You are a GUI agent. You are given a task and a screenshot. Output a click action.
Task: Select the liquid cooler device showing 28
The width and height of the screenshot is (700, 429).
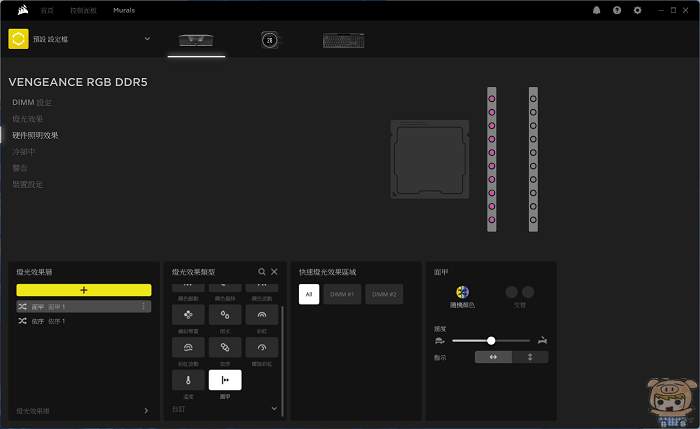click(x=270, y=40)
